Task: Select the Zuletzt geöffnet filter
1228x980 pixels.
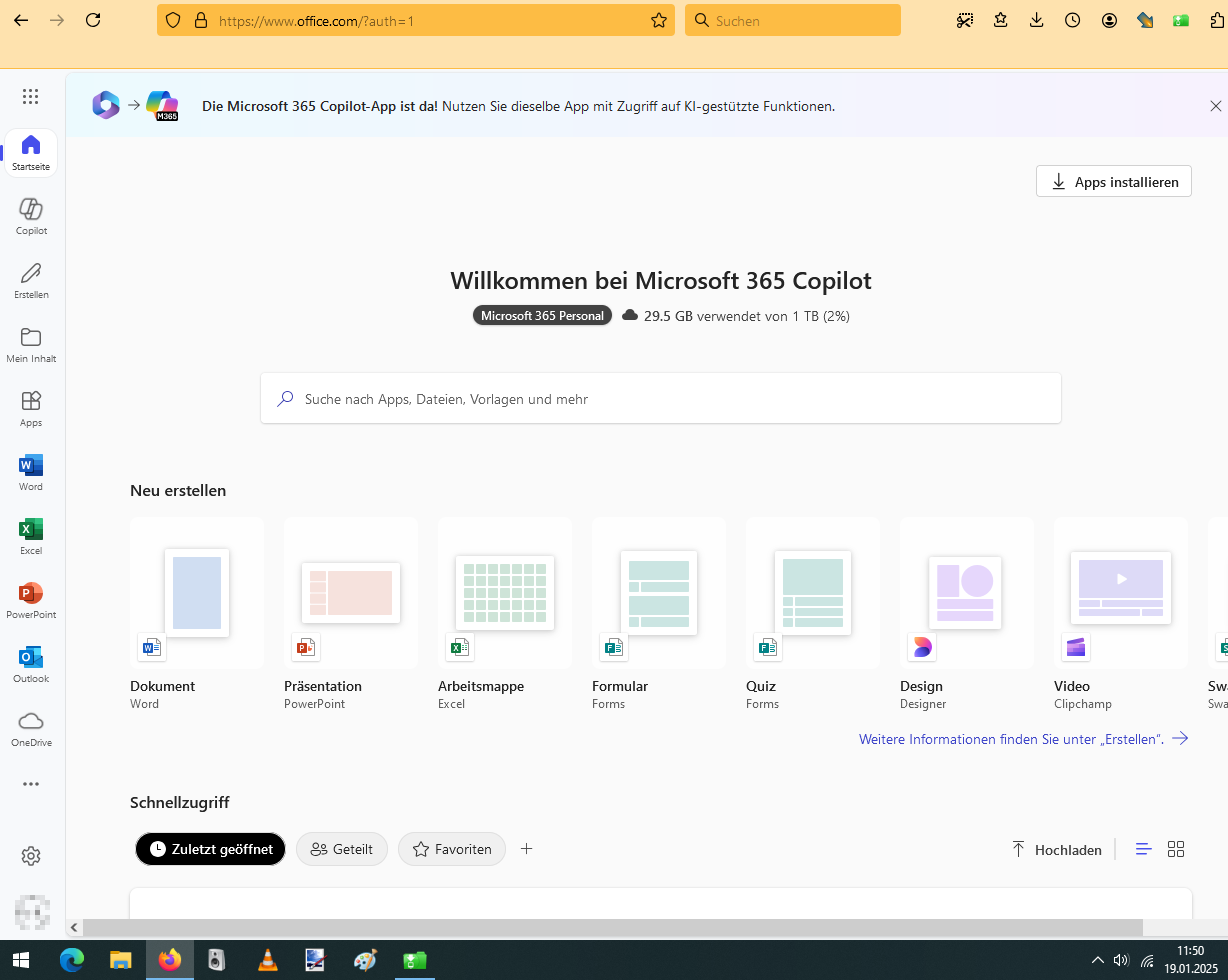Action: pos(211,849)
